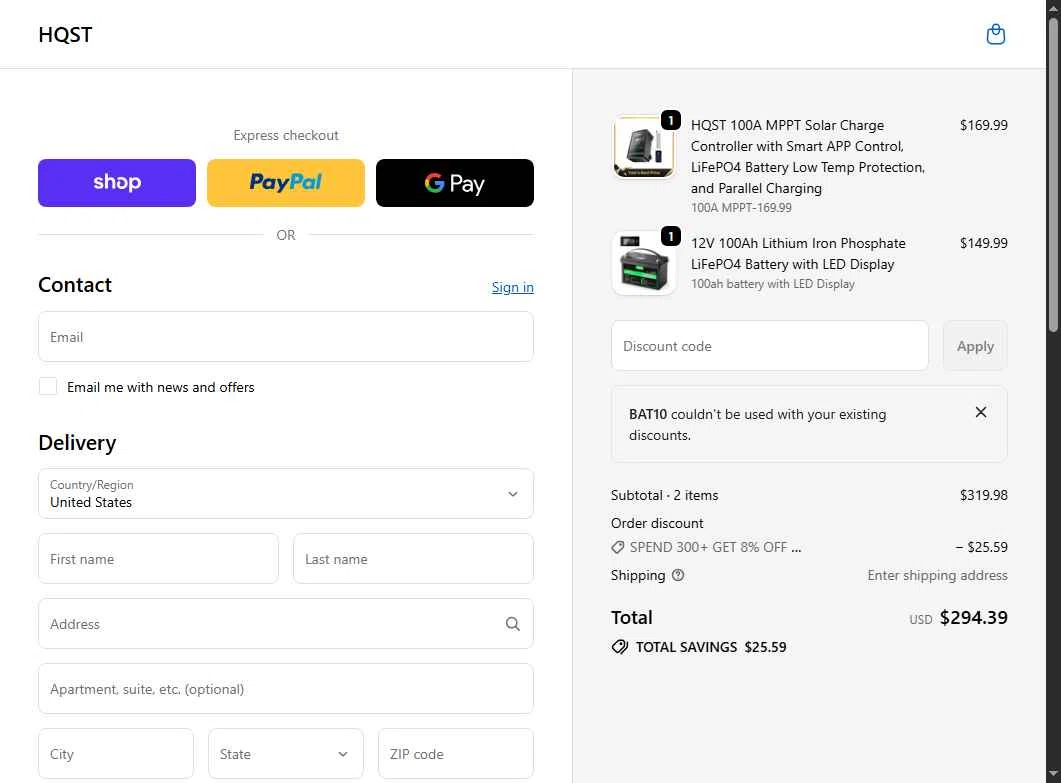Screen dimensions: 1061x783
Task: Click the LiFePO4 Battery product thumbnail
Action: (x=644, y=263)
